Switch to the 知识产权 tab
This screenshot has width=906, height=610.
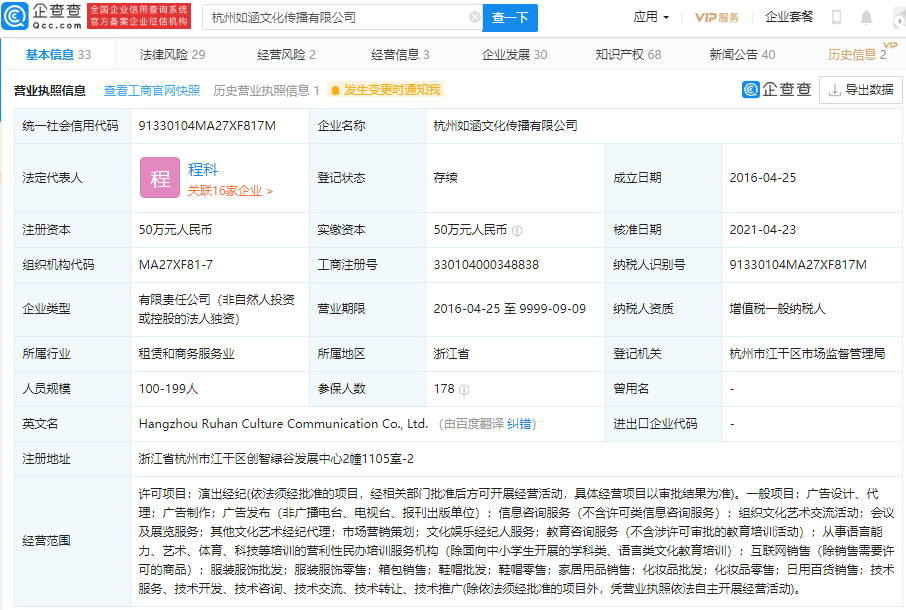pyautogui.click(x=628, y=55)
